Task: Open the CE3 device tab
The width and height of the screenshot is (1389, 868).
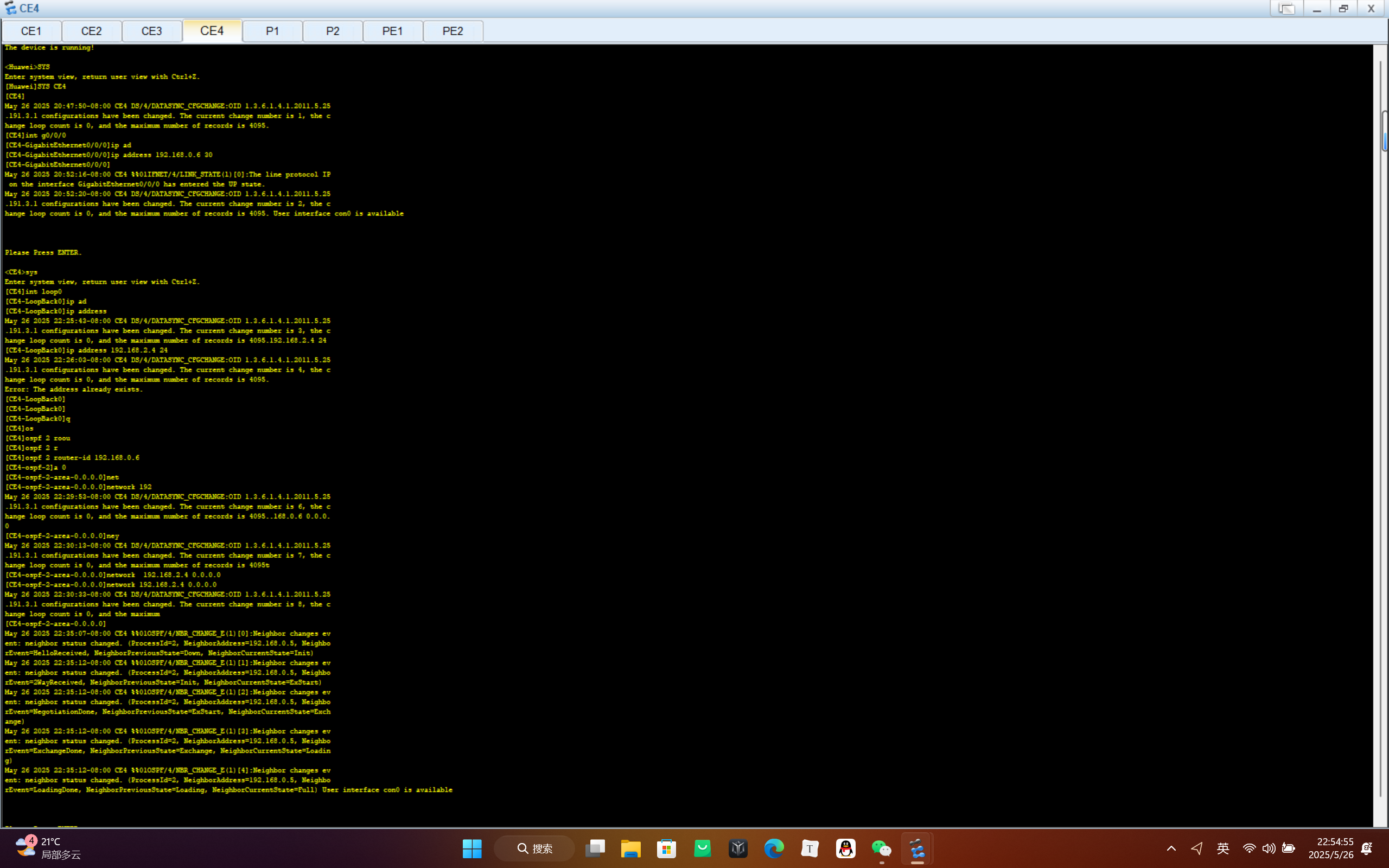Action: tap(152, 31)
